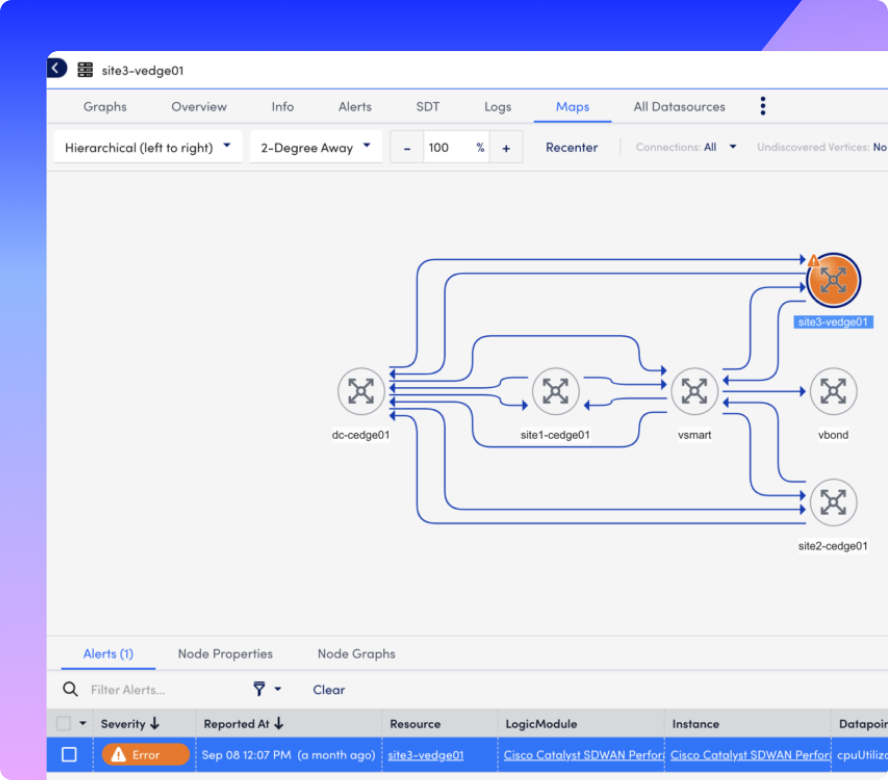888x780 pixels.
Task: Switch to the Graphs tab
Action: pyautogui.click(x=105, y=106)
